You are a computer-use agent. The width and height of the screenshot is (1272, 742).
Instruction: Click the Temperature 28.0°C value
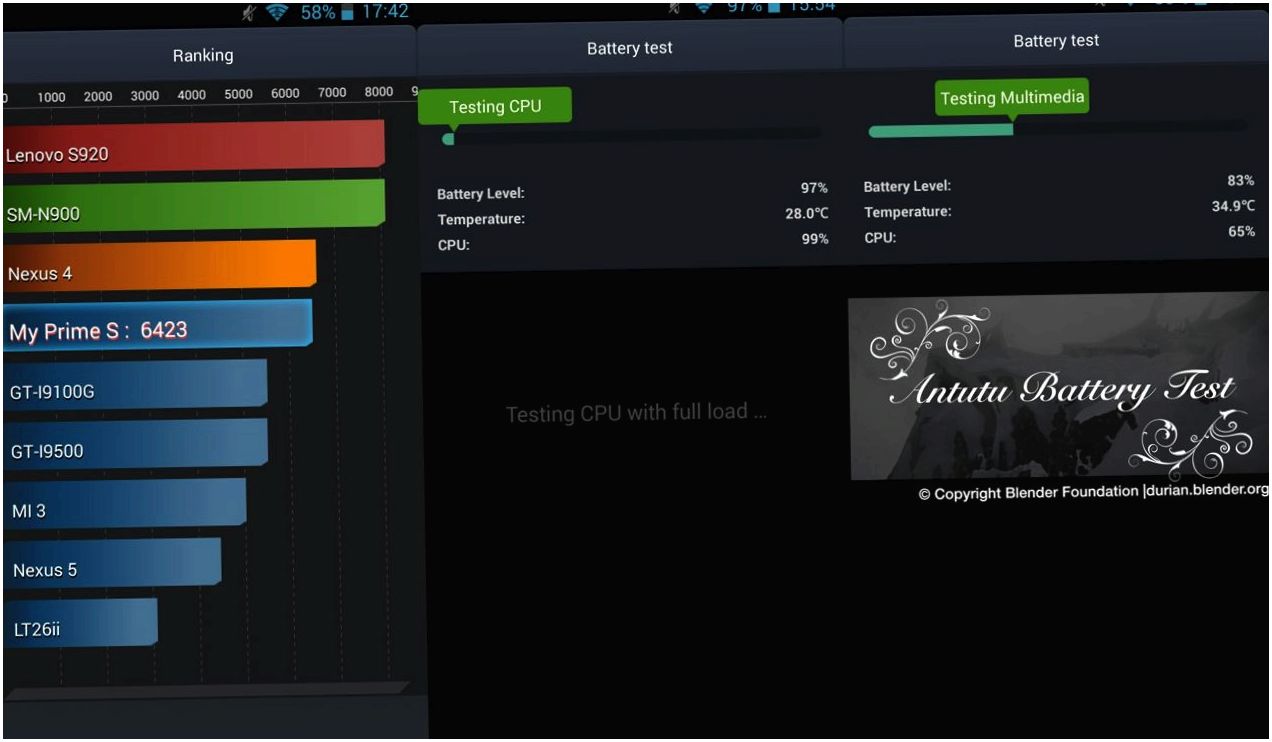(x=807, y=213)
